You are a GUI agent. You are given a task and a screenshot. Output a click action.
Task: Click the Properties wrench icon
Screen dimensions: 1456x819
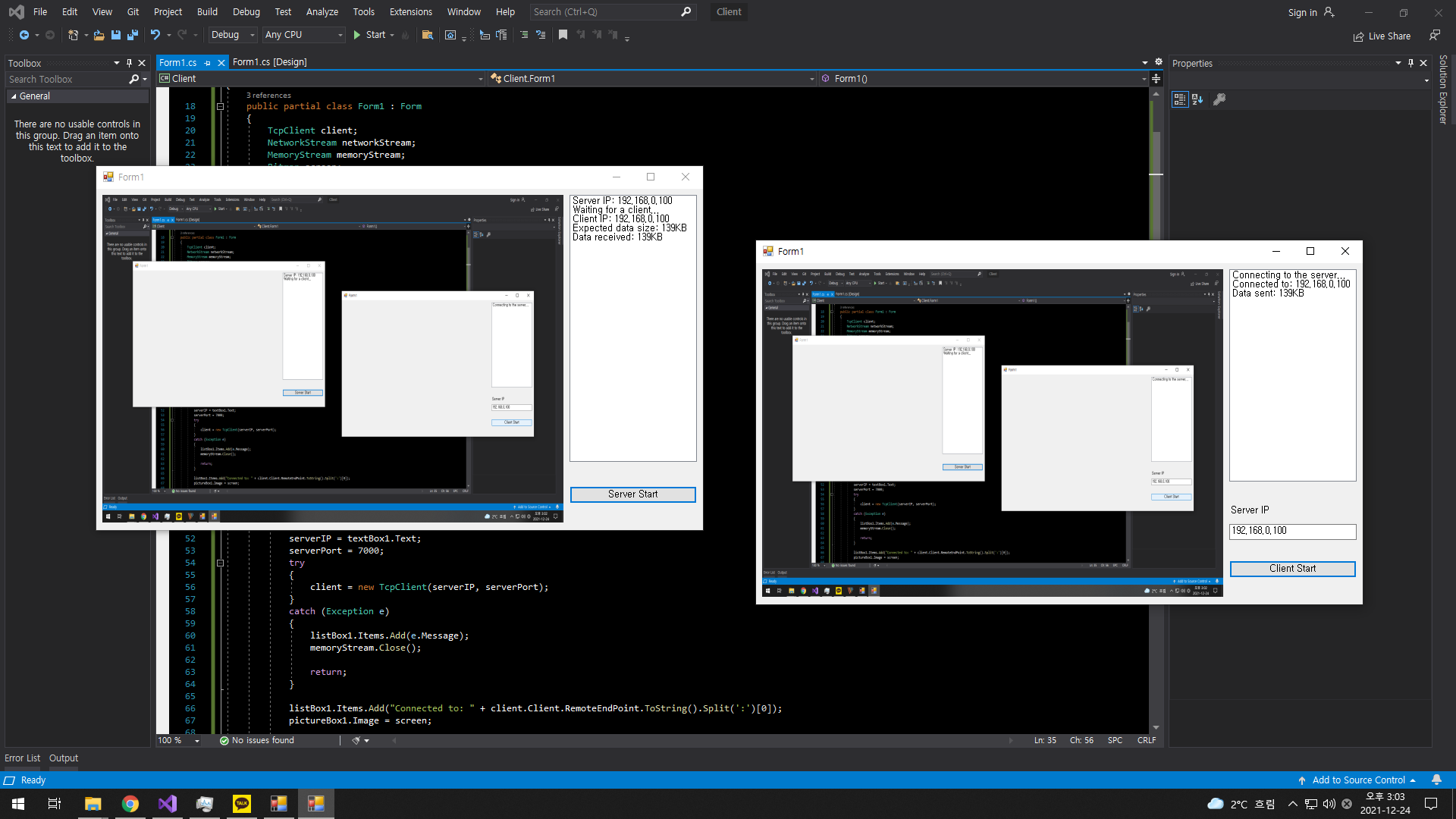pyautogui.click(x=1219, y=99)
